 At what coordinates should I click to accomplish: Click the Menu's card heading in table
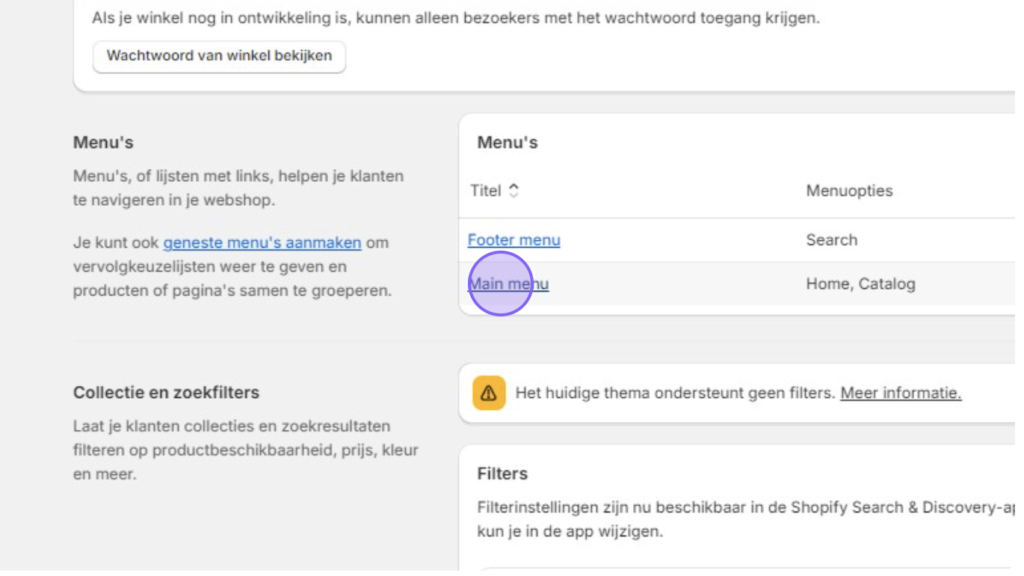507,142
